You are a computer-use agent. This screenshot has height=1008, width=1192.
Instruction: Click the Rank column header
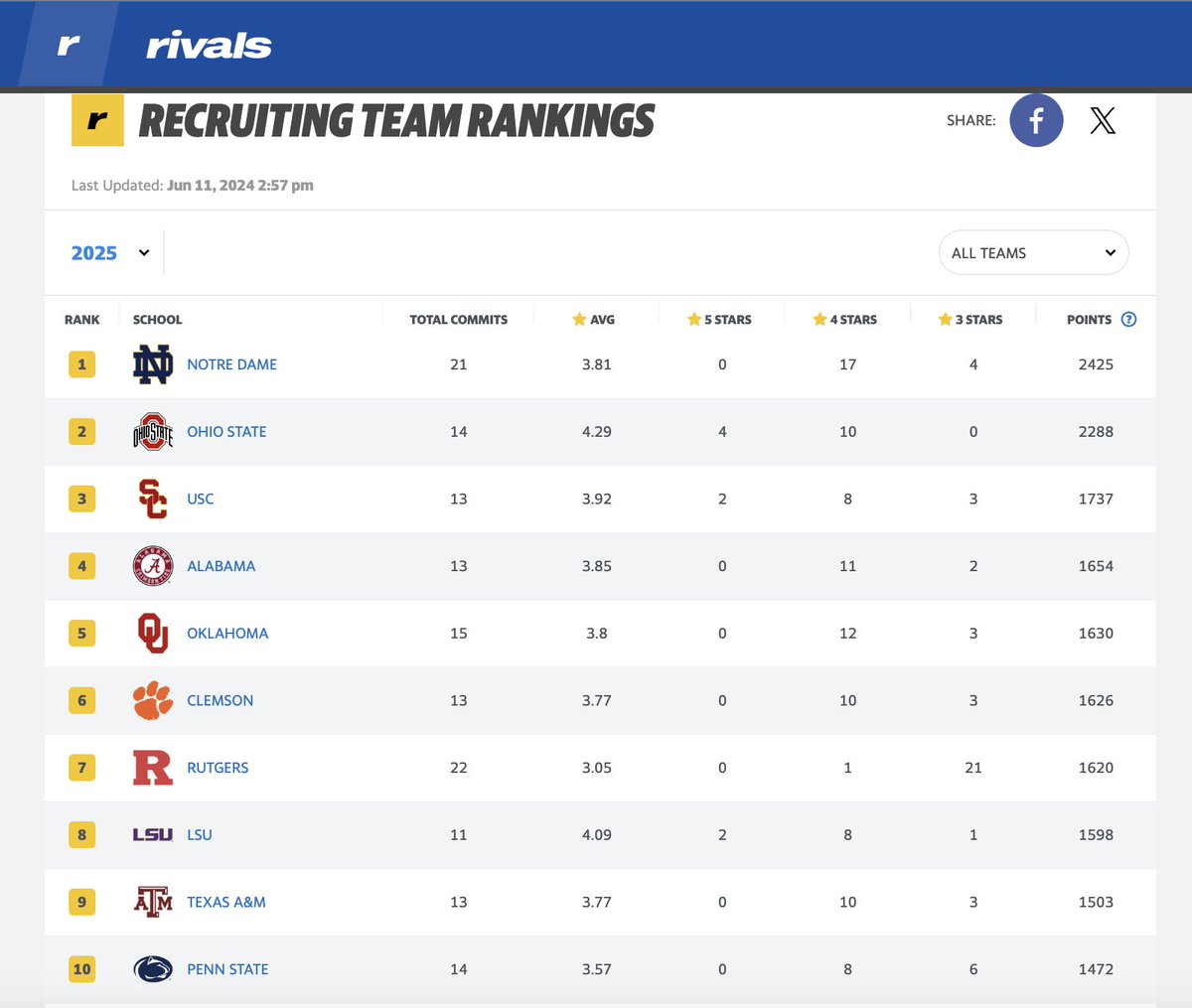(82, 320)
